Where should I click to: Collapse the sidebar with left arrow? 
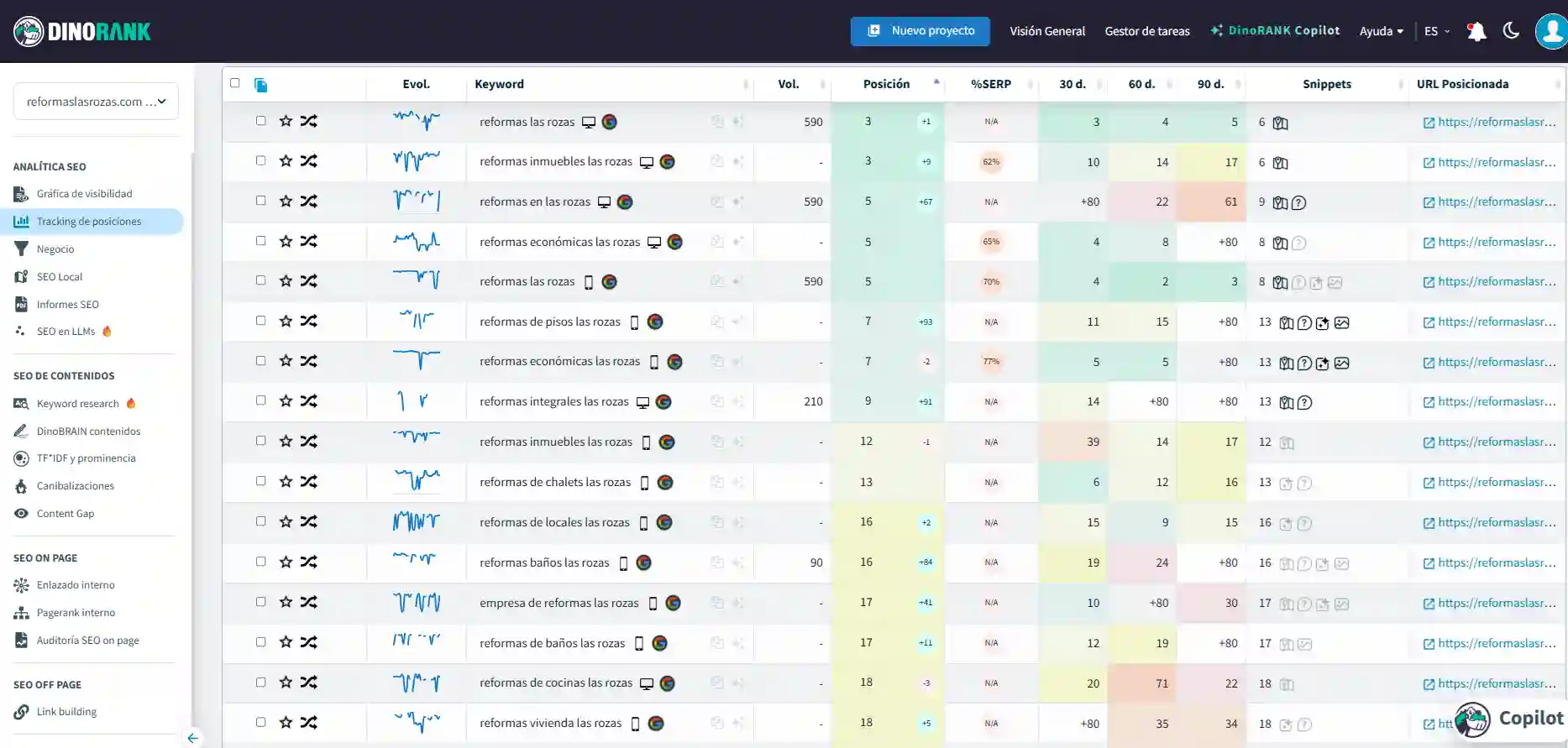[x=193, y=738]
